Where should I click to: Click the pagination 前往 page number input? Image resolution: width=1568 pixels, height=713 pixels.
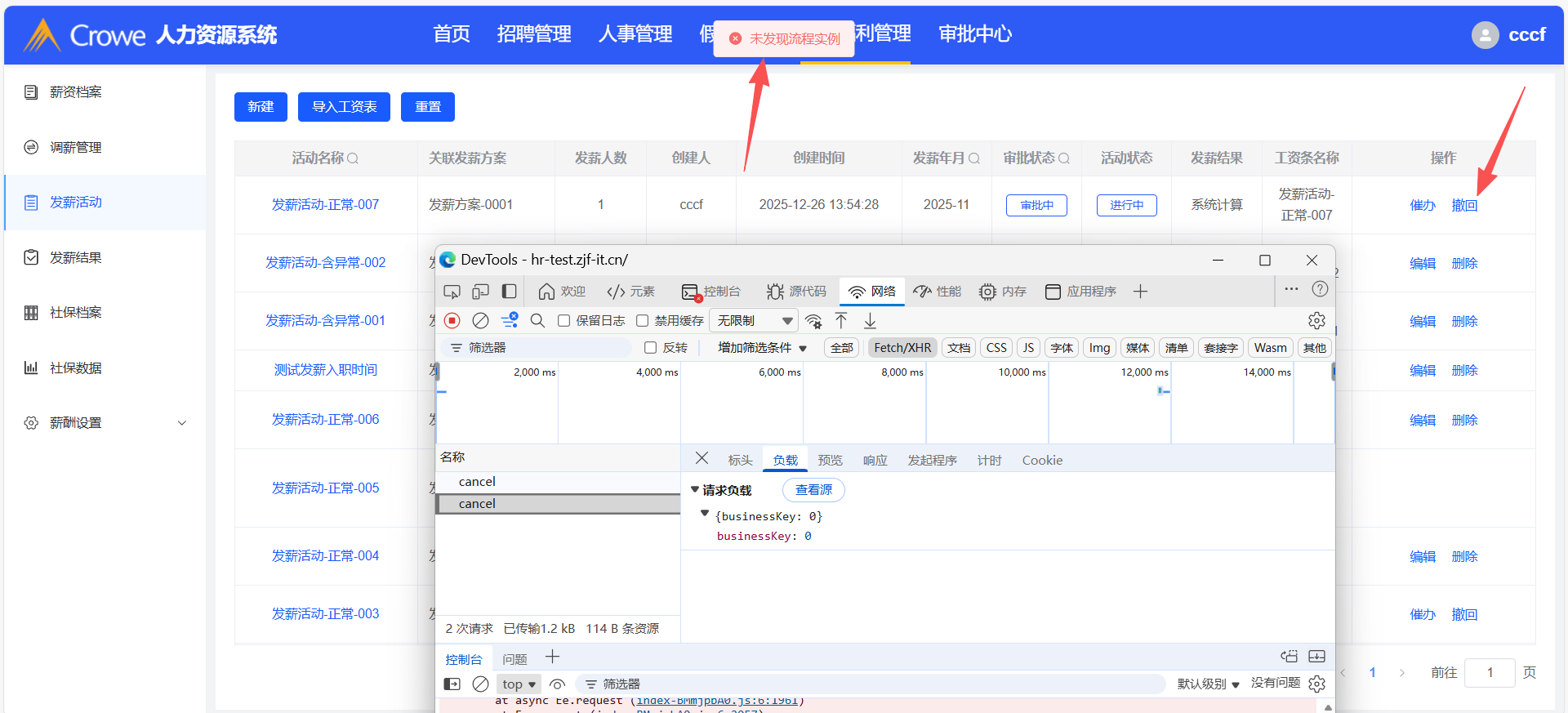(1490, 673)
